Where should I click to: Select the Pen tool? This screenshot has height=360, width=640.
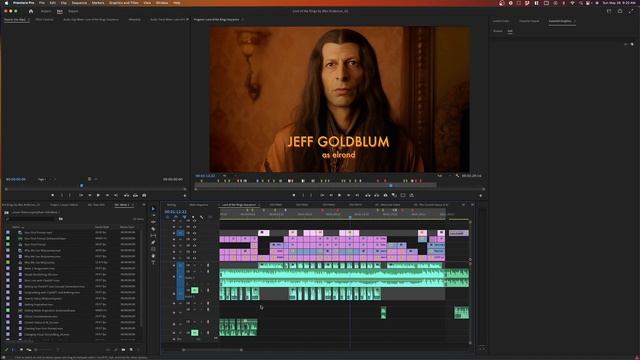click(153, 242)
